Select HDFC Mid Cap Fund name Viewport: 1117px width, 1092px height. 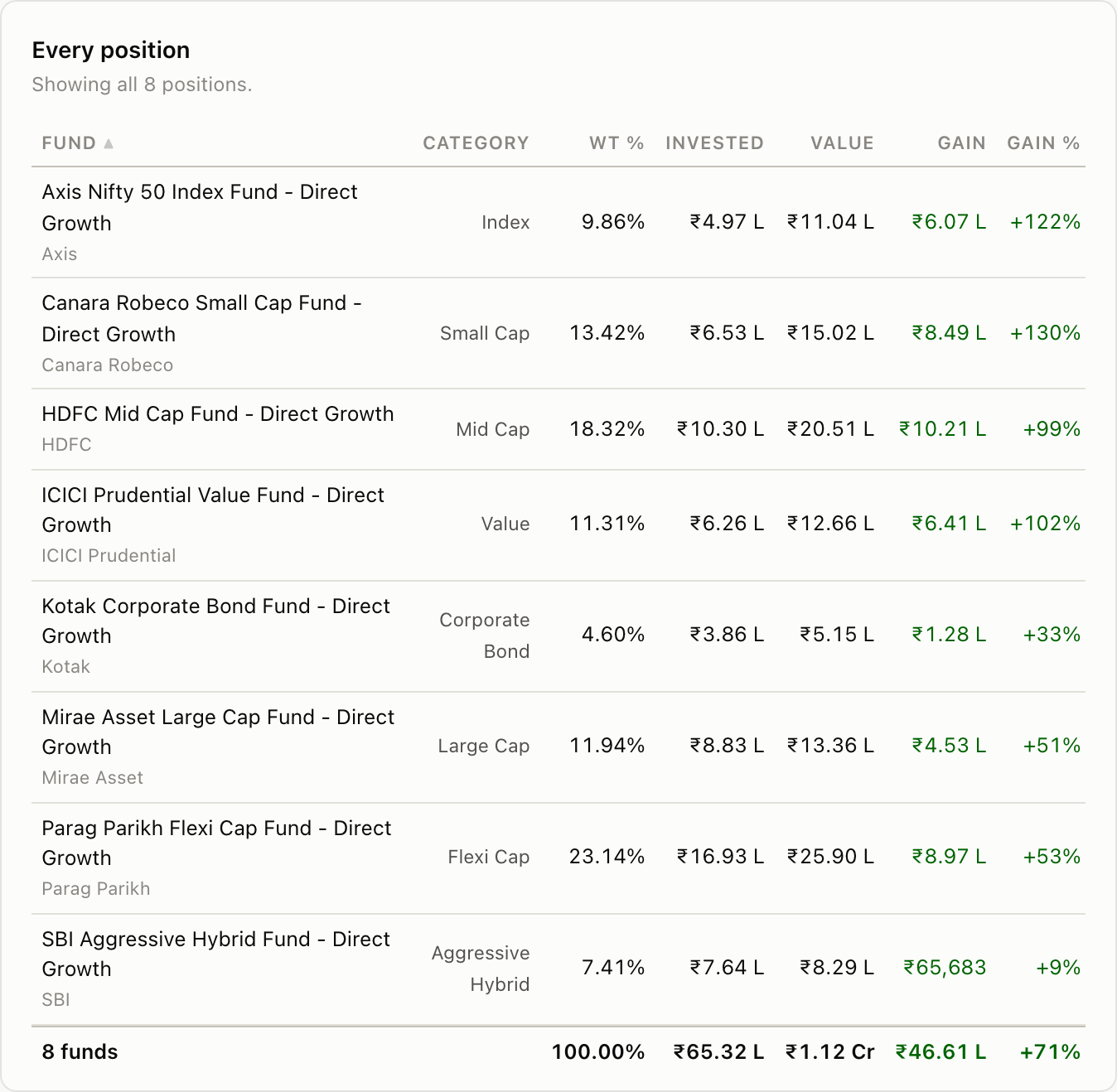tap(218, 413)
